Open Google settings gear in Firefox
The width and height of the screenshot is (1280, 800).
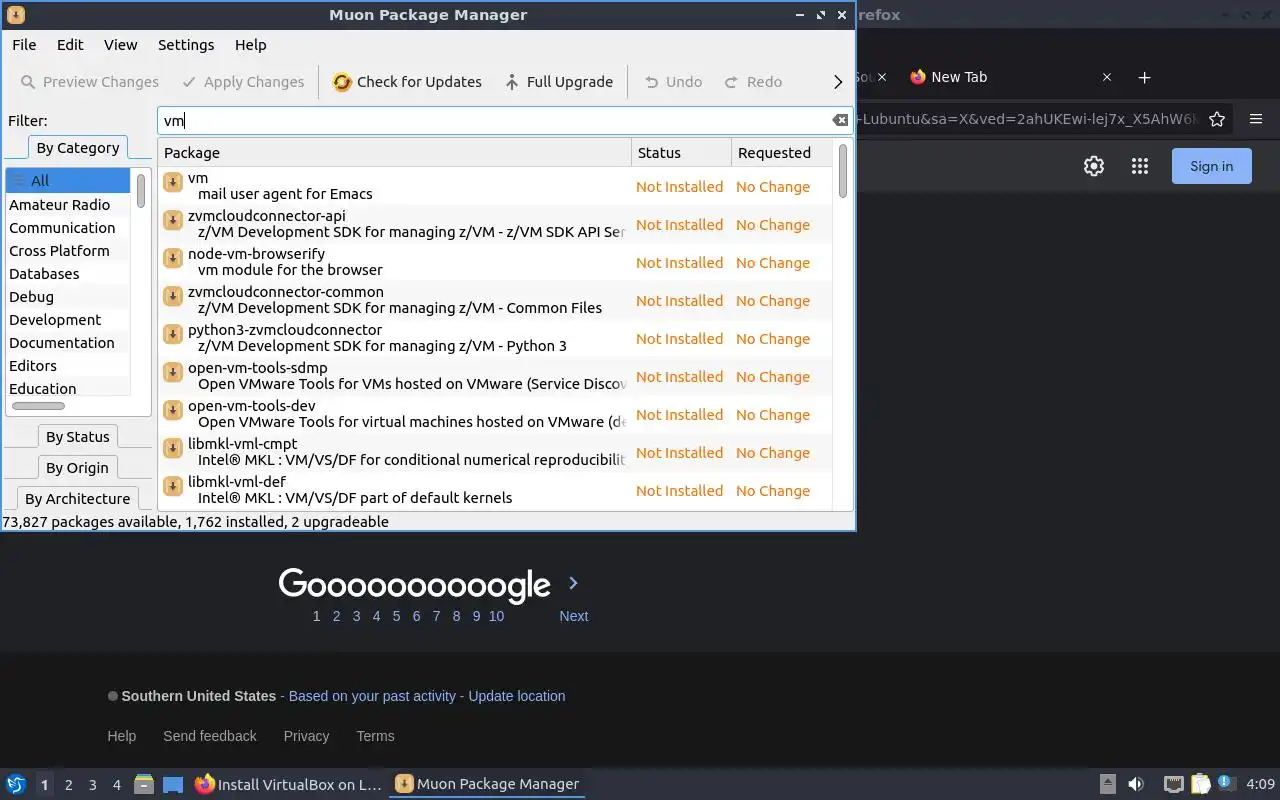1094,166
